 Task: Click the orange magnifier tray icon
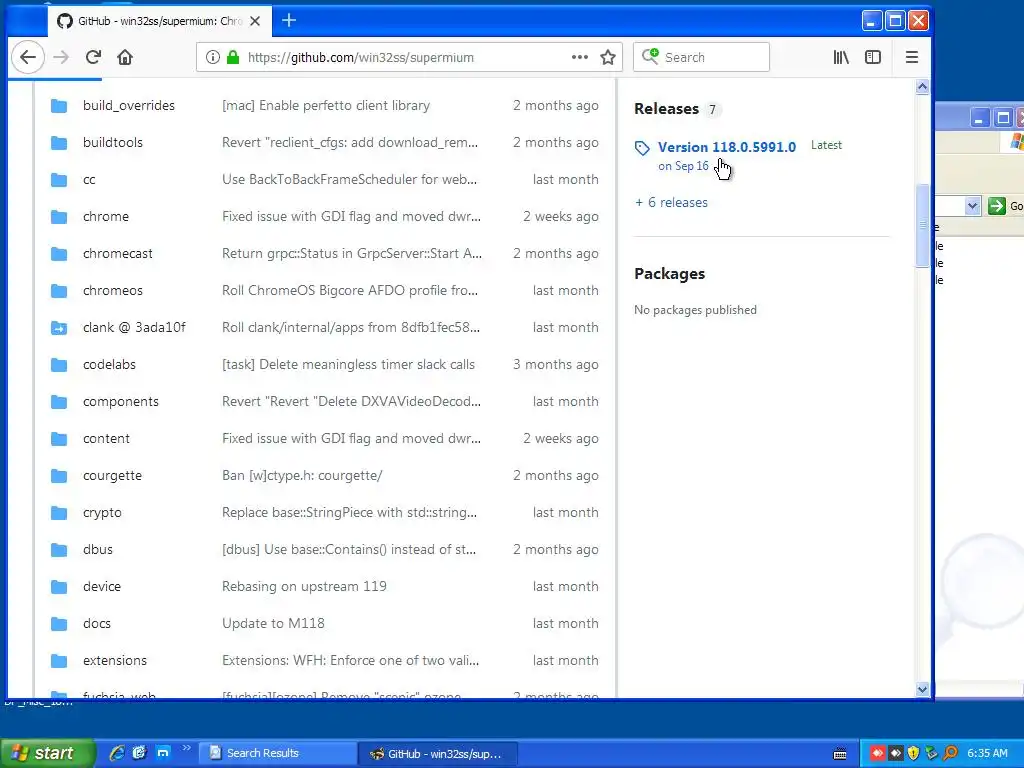[x=950, y=754]
